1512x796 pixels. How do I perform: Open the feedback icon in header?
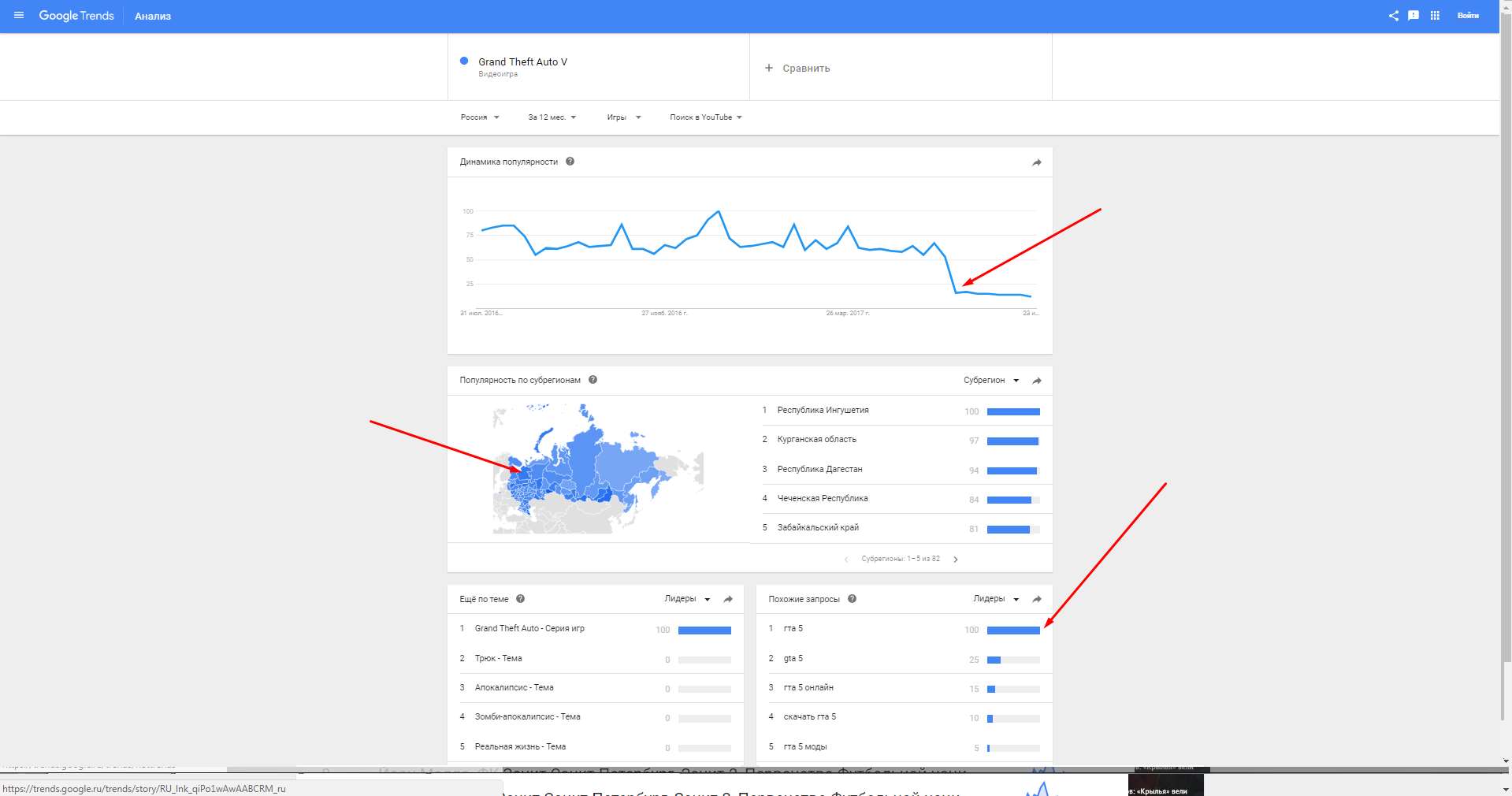click(1414, 16)
